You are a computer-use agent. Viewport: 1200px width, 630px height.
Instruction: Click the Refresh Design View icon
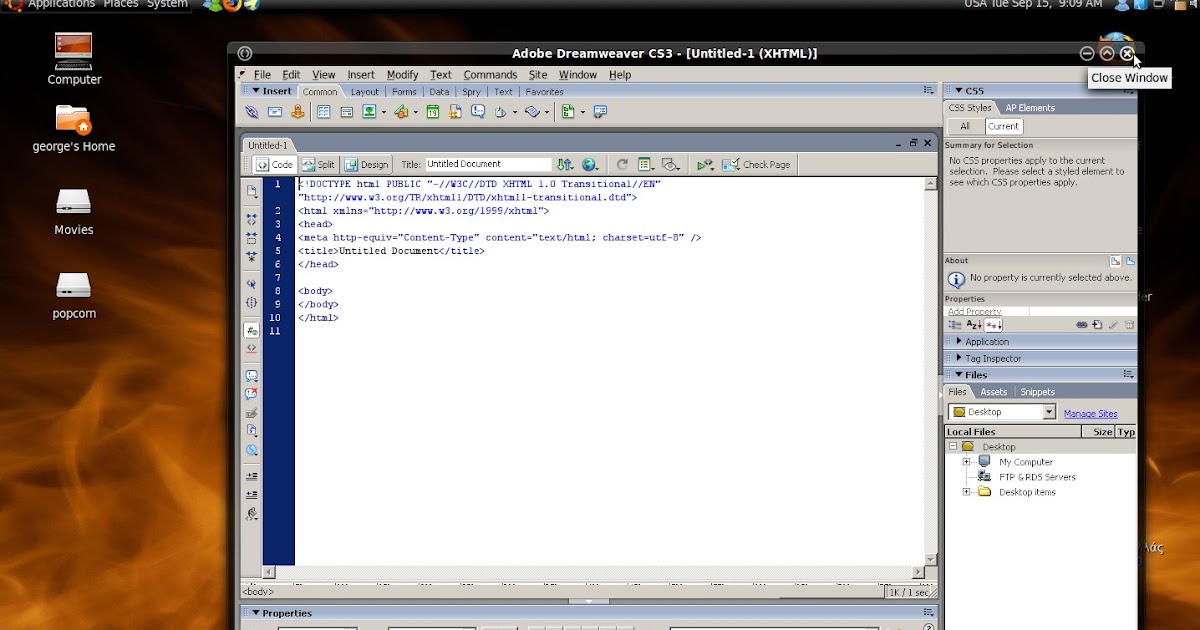tap(622, 164)
